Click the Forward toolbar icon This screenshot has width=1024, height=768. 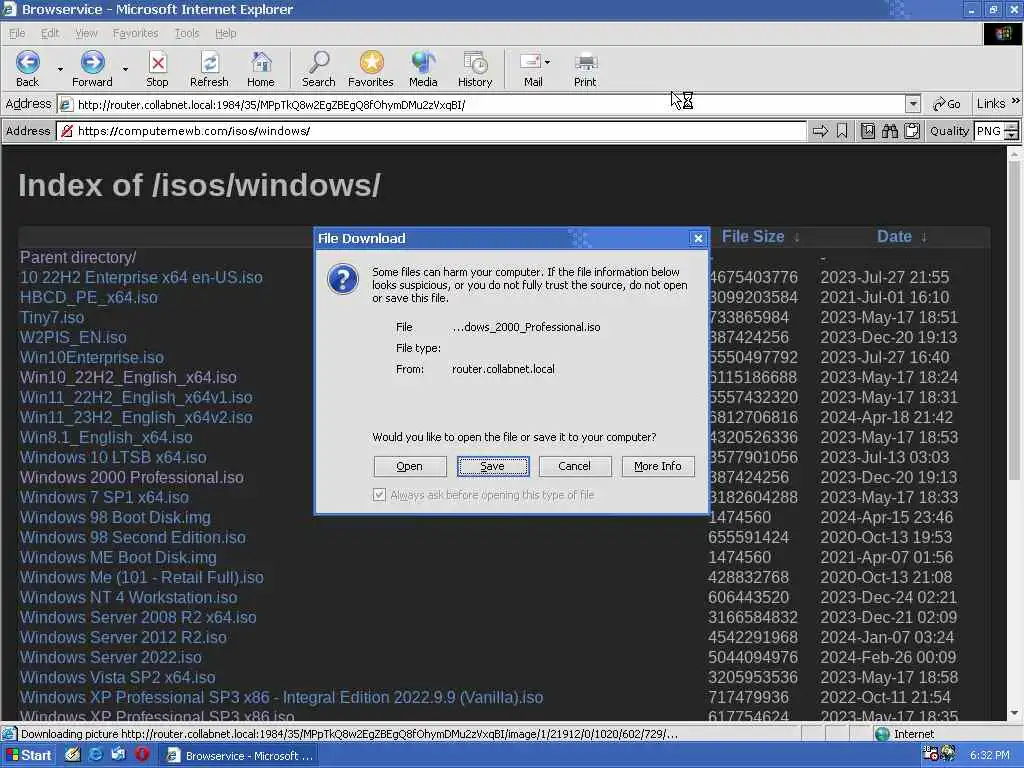[92, 63]
